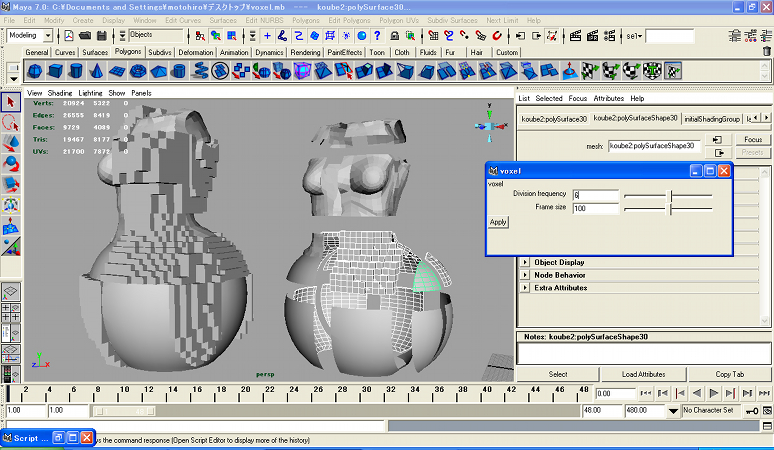
Task: Create a polygon sphere from the shelf
Action: coord(35,71)
